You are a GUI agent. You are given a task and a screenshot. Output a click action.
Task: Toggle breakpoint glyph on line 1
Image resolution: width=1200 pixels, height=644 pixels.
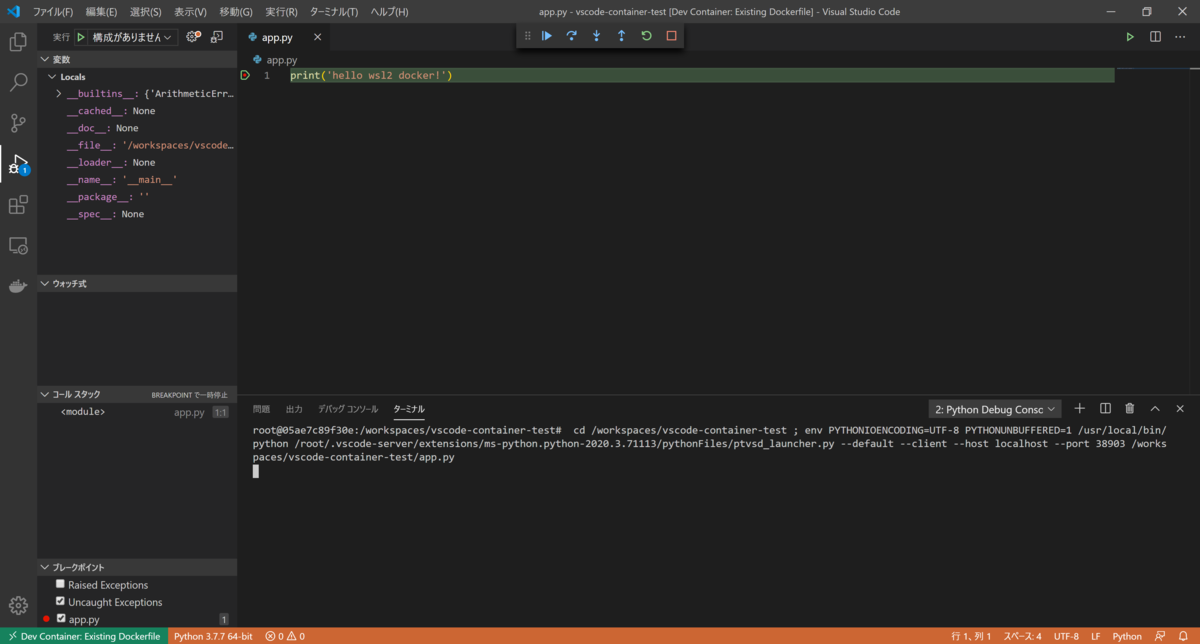click(246, 76)
